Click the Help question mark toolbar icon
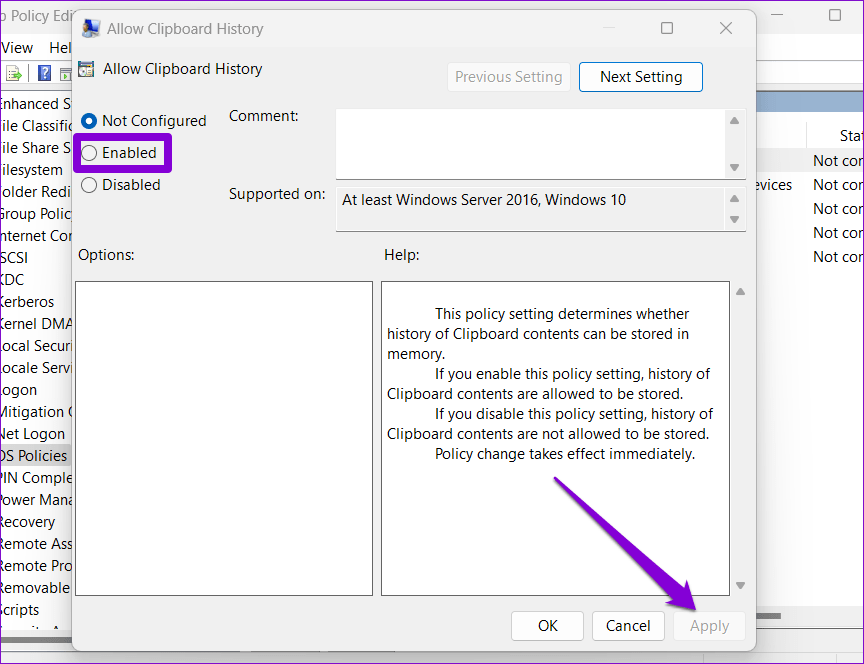 pyautogui.click(x=44, y=73)
